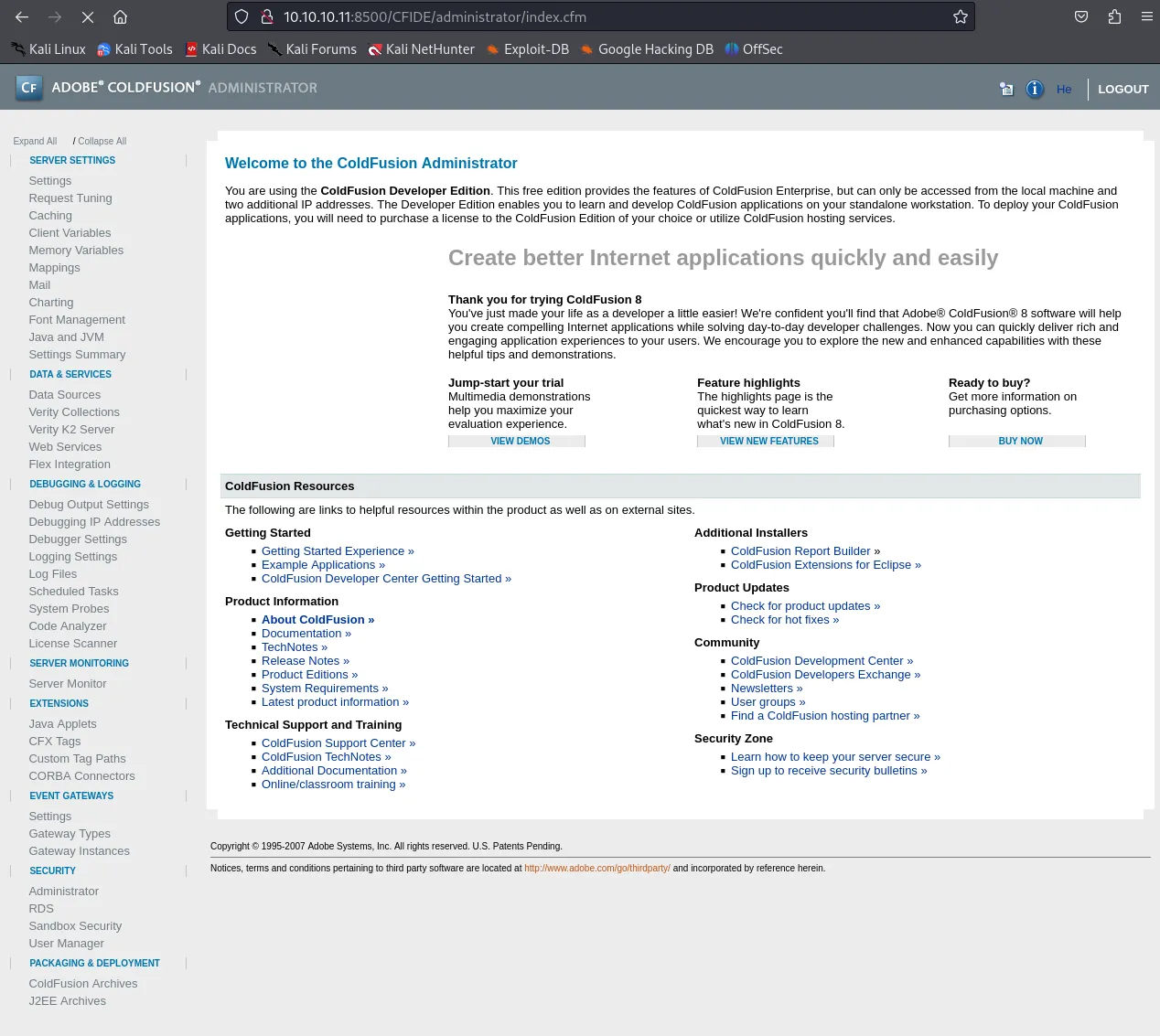Open the Kali Docs bookmark
This screenshot has height=1036, width=1160.
[220, 49]
